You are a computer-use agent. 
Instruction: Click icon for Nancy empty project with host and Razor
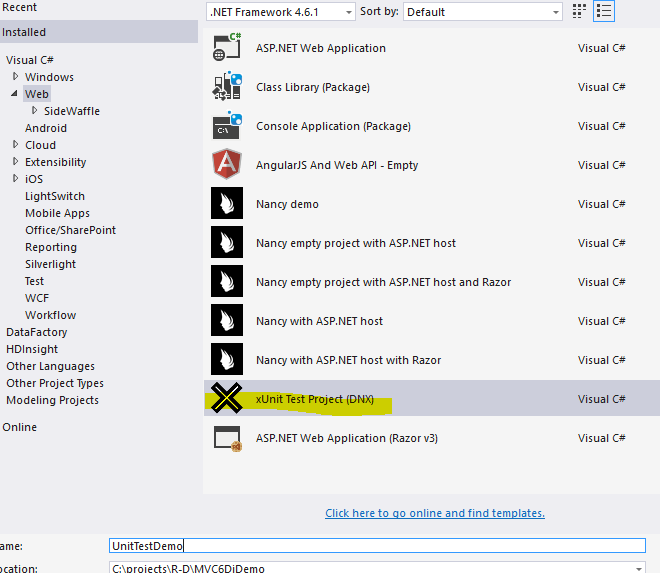227,281
